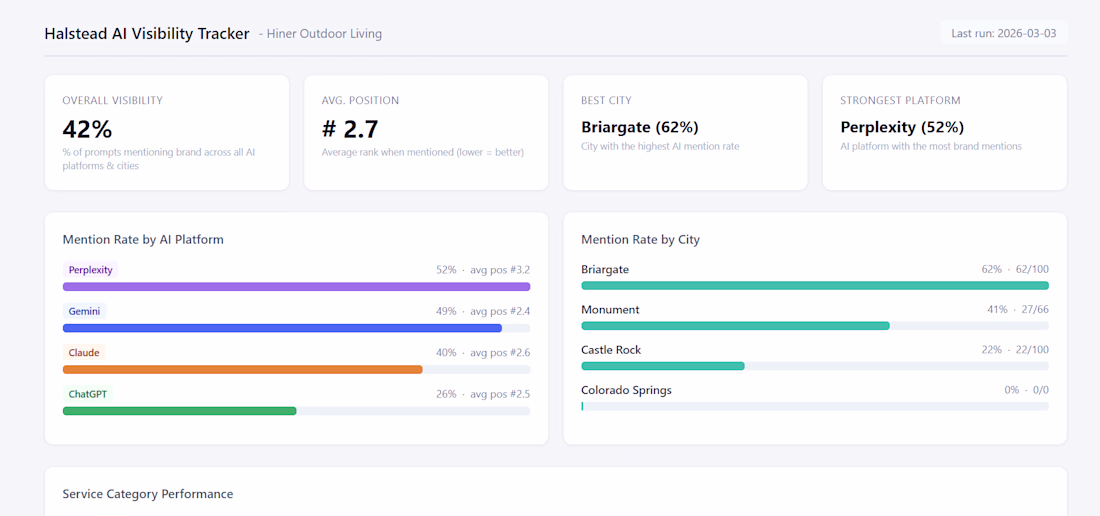Select the Overall Visibility 42% value
The height and width of the screenshot is (516, 1100).
tap(87, 129)
